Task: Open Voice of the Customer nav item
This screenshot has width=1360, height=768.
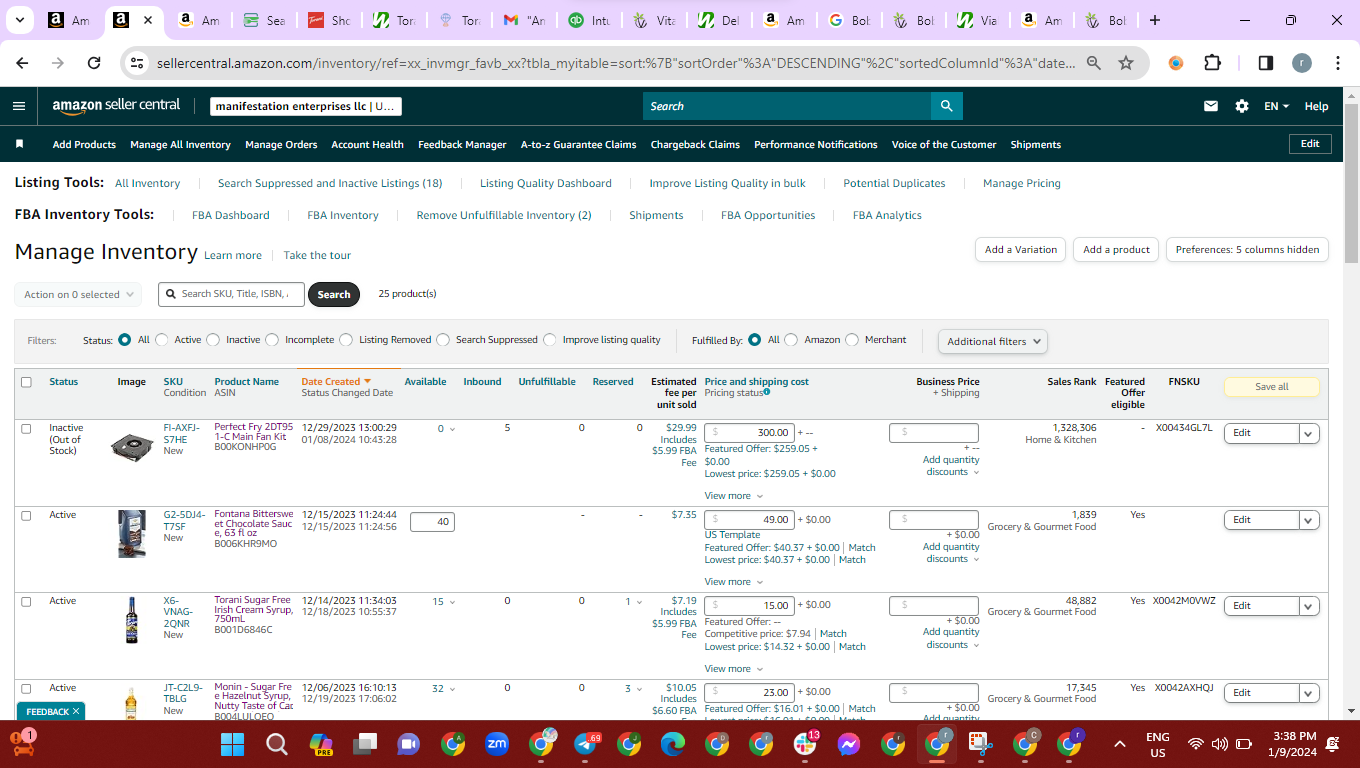Action: 944,145
